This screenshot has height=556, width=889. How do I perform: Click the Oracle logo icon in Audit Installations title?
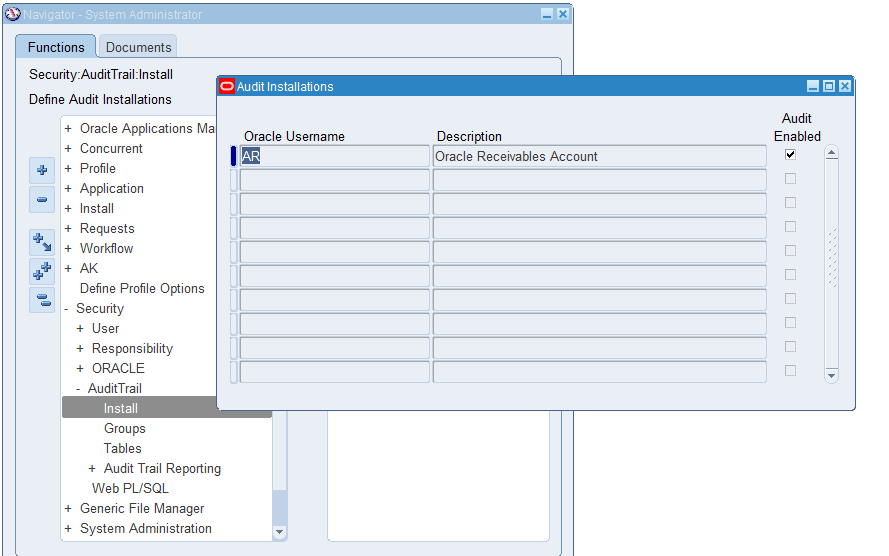point(227,86)
